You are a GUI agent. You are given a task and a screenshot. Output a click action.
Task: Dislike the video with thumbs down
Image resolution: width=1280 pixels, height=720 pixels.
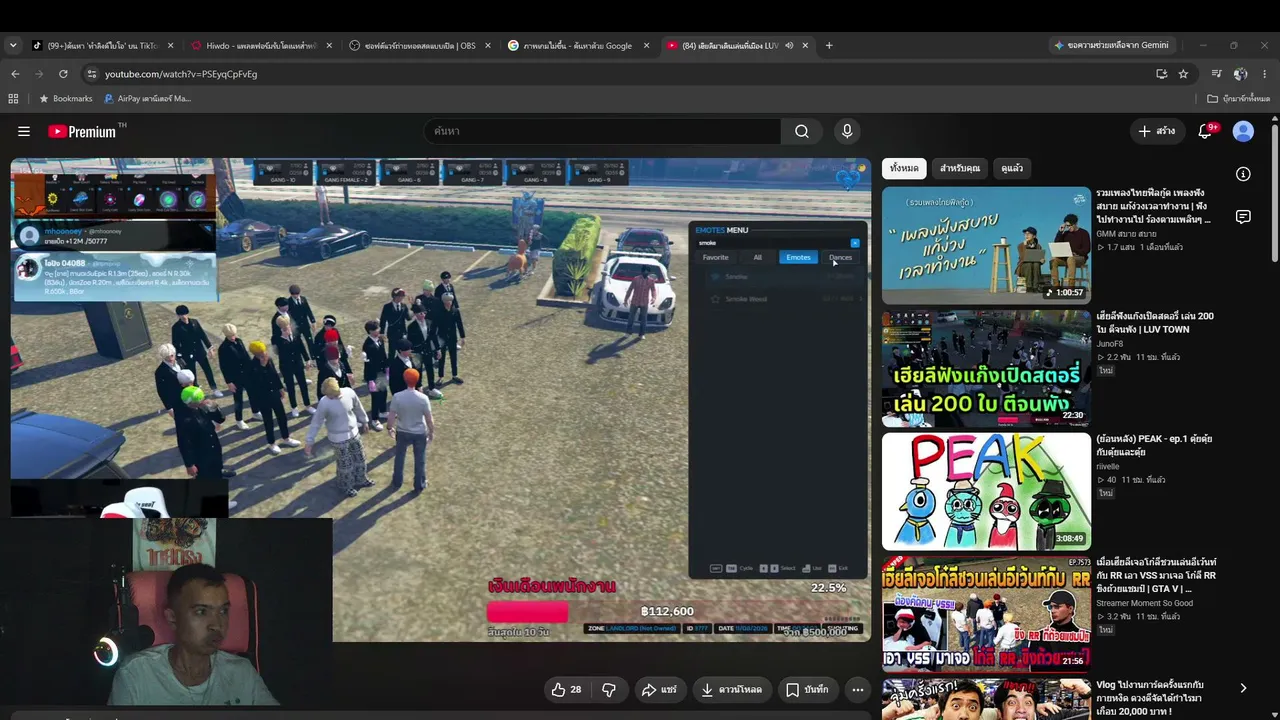(608, 690)
